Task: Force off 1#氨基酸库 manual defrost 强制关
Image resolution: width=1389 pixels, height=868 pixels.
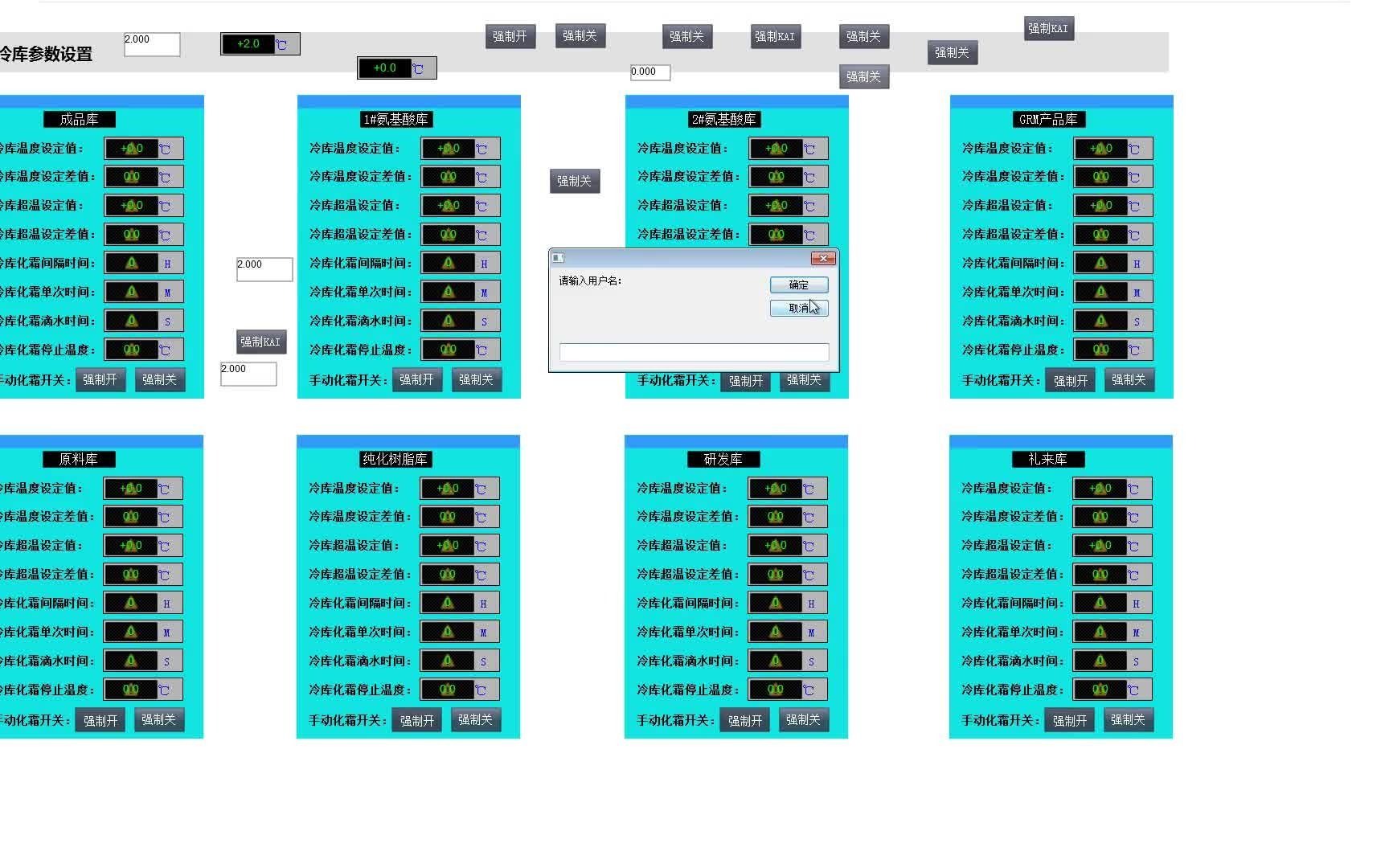Action: (x=477, y=379)
